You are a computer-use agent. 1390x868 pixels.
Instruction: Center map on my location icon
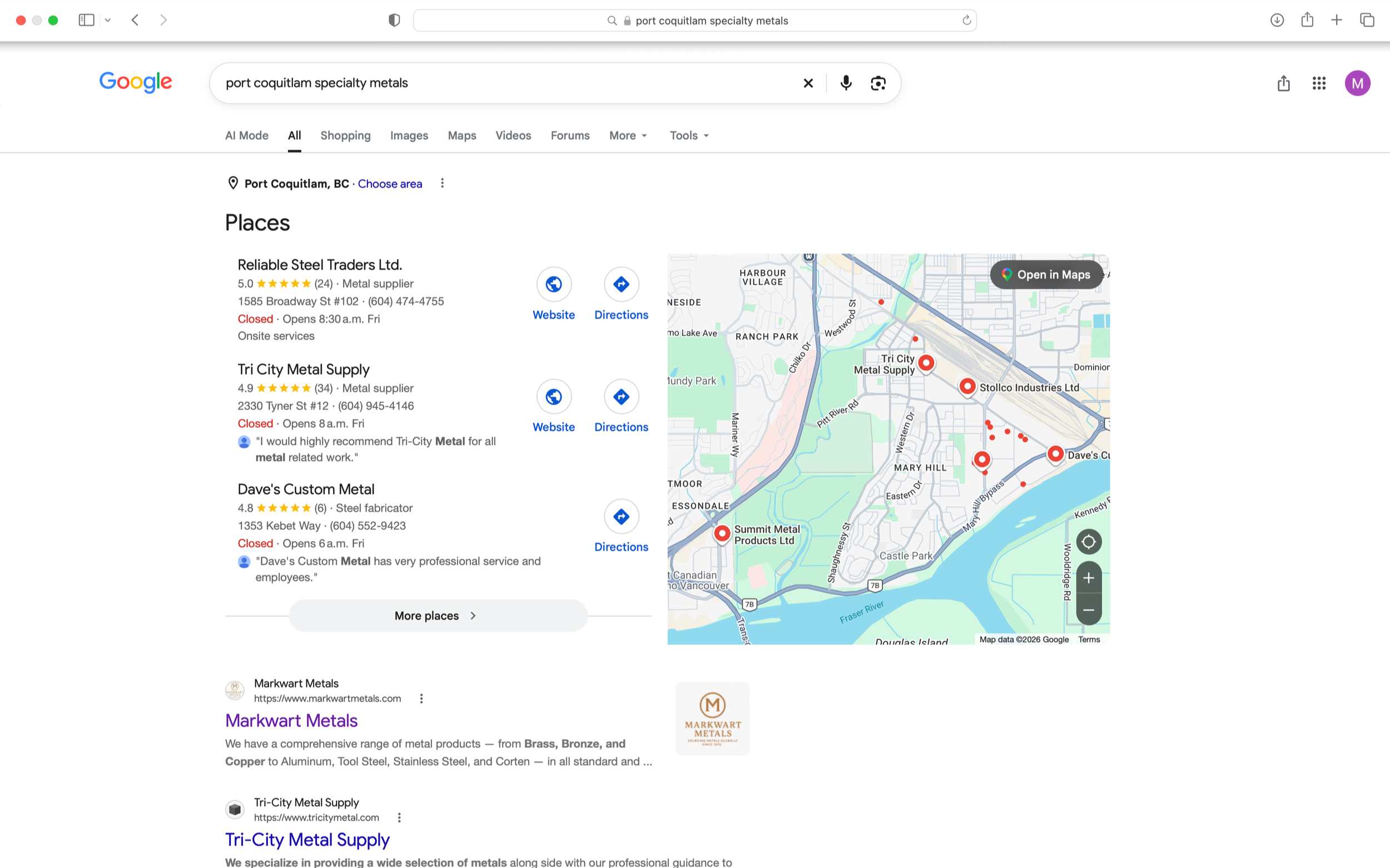click(x=1088, y=542)
